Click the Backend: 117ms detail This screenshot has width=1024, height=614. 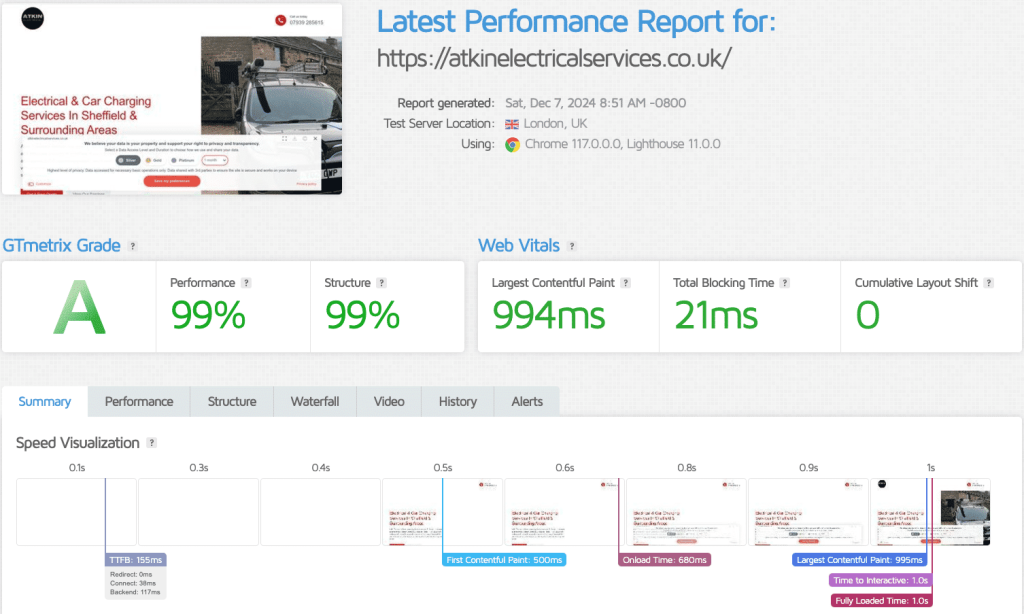pos(135,592)
